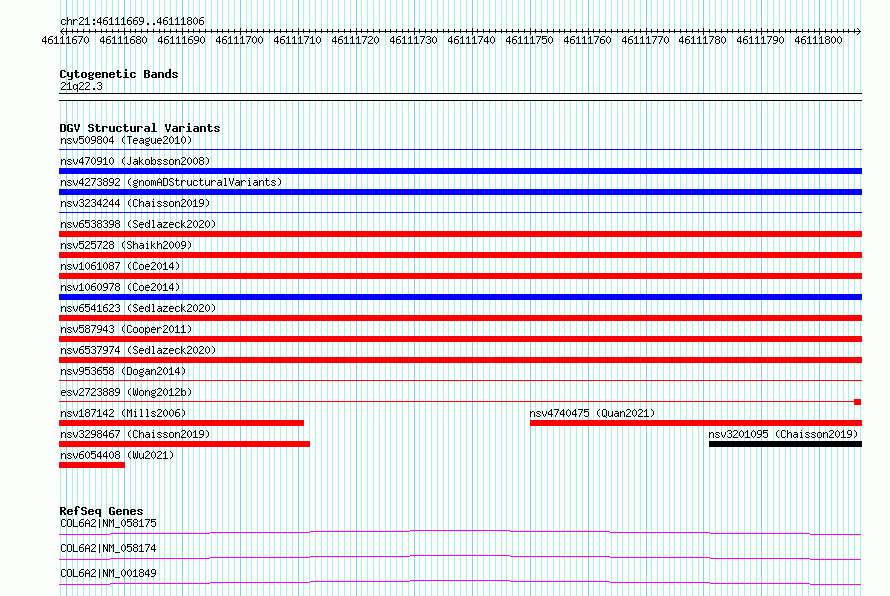Select the nsv6541623 (Sedlazeck2020) label
Viewport: 890px width, 596px height.
click(138, 308)
